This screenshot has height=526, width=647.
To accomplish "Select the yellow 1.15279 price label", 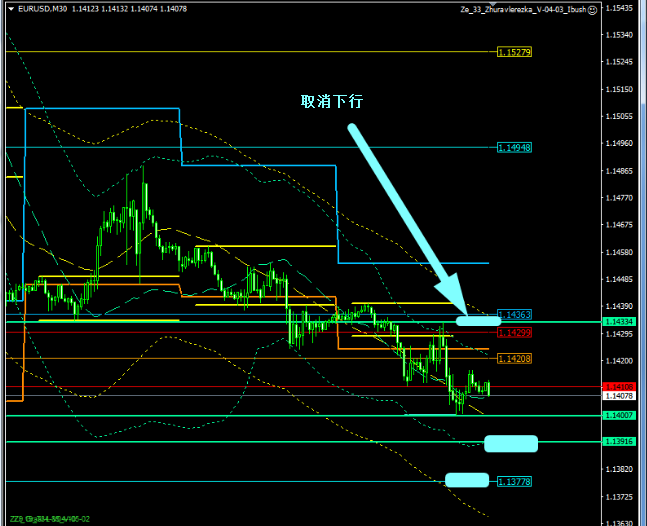I will click(514, 52).
